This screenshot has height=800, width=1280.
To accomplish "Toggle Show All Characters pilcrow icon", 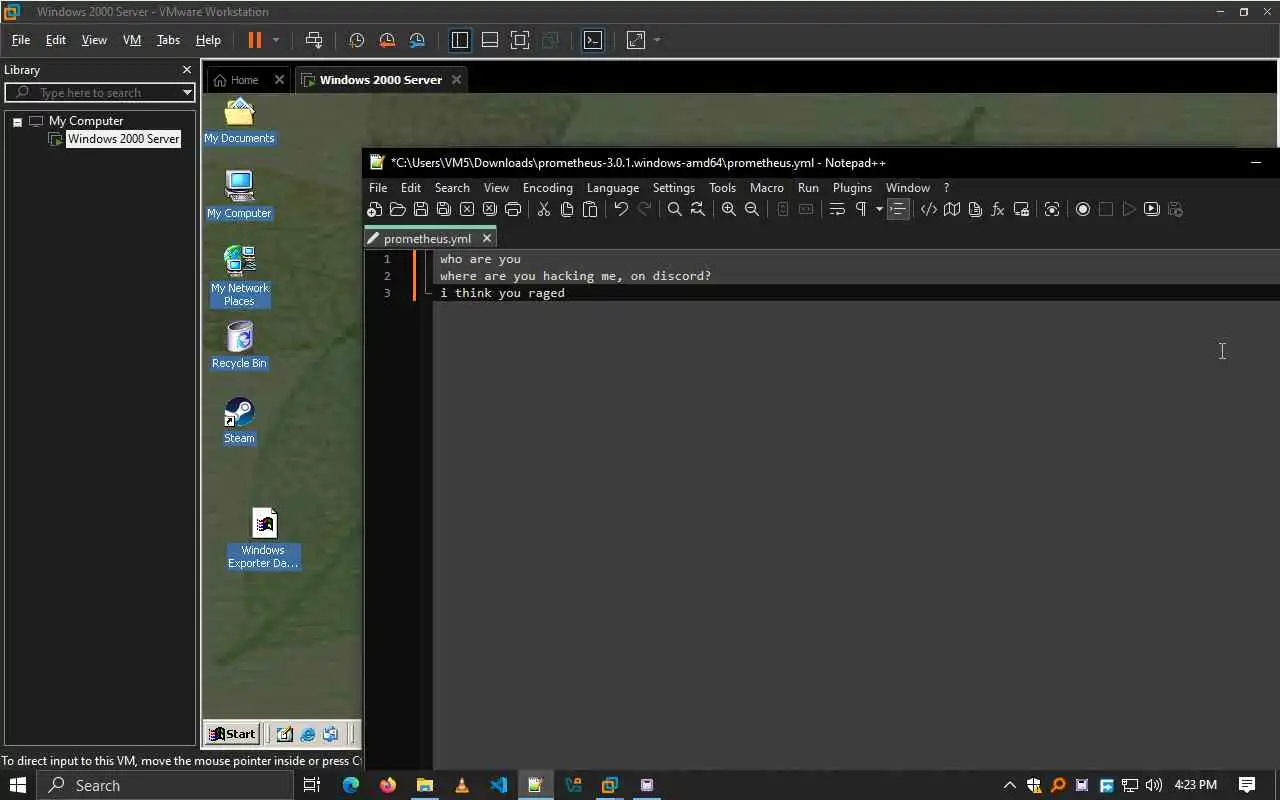I will (860, 209).
